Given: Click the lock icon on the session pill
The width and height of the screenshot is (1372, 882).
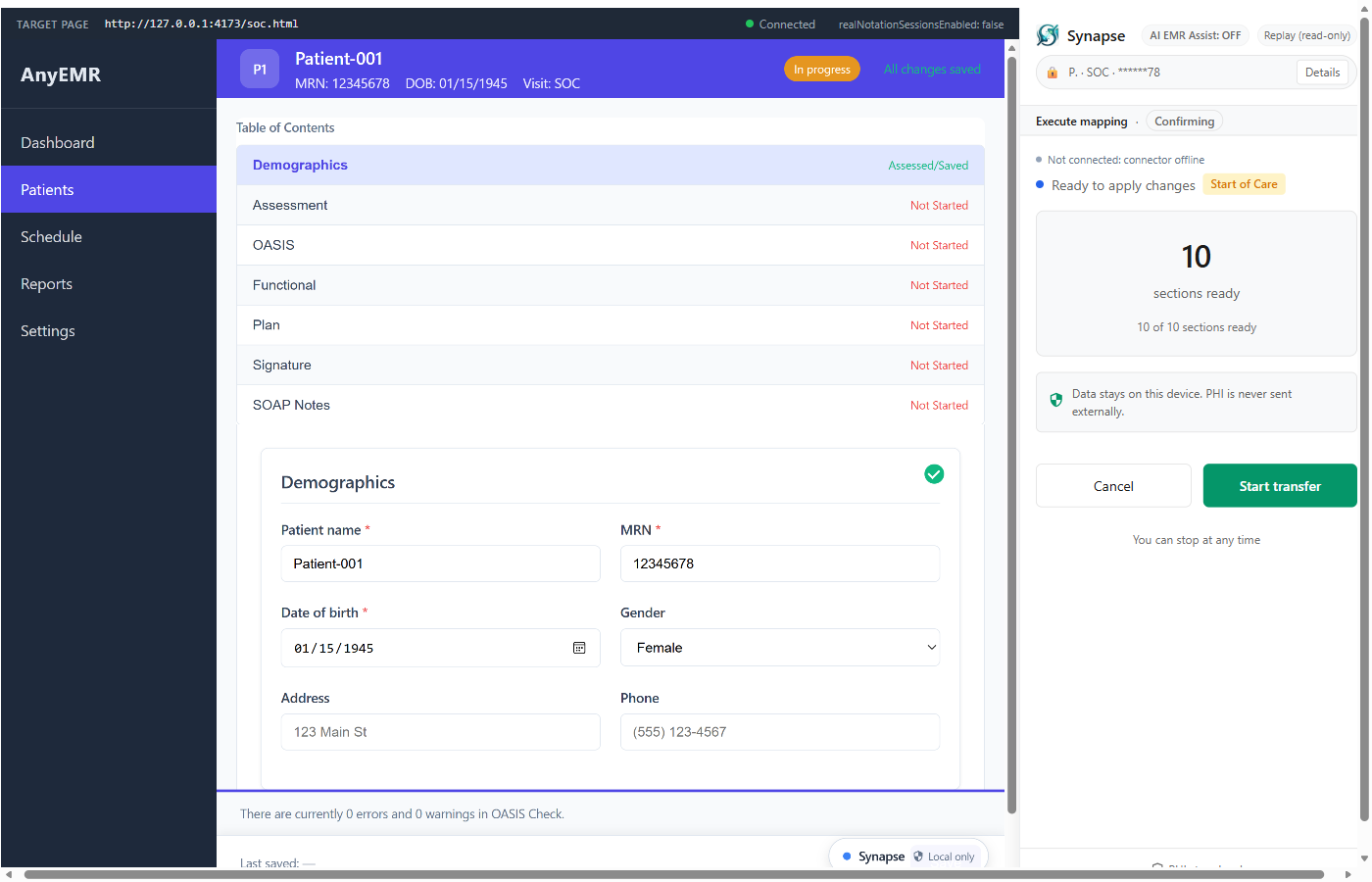Looking at the screenshot, I should tap(1053, 72).
